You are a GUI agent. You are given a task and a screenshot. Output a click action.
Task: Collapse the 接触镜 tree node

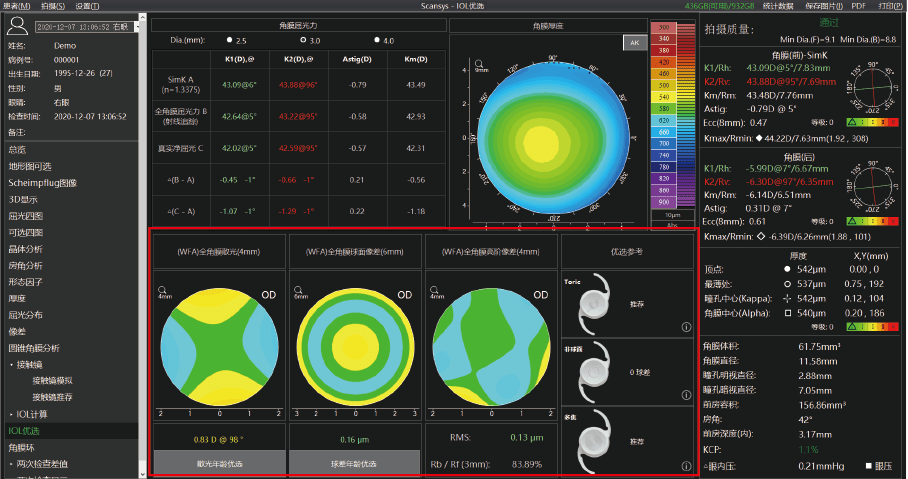pyautogui.click(x=12, y=365)
